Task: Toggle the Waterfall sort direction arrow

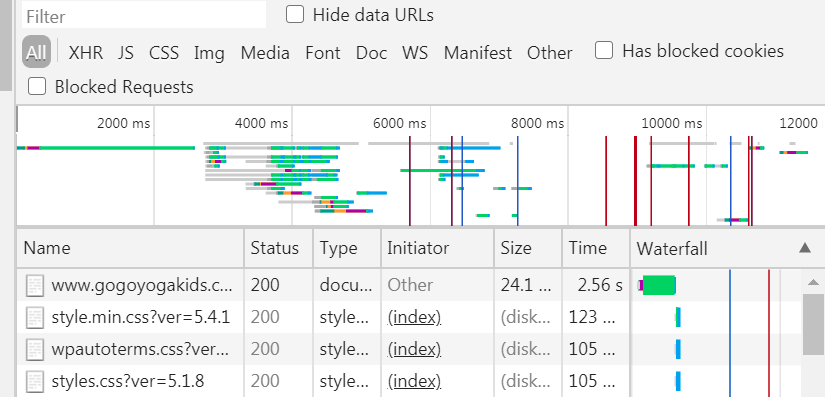Action: tap(805, 248)
